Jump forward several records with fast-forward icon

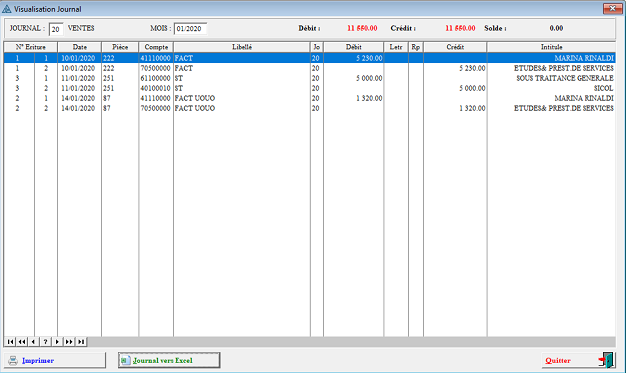[69, 342]
